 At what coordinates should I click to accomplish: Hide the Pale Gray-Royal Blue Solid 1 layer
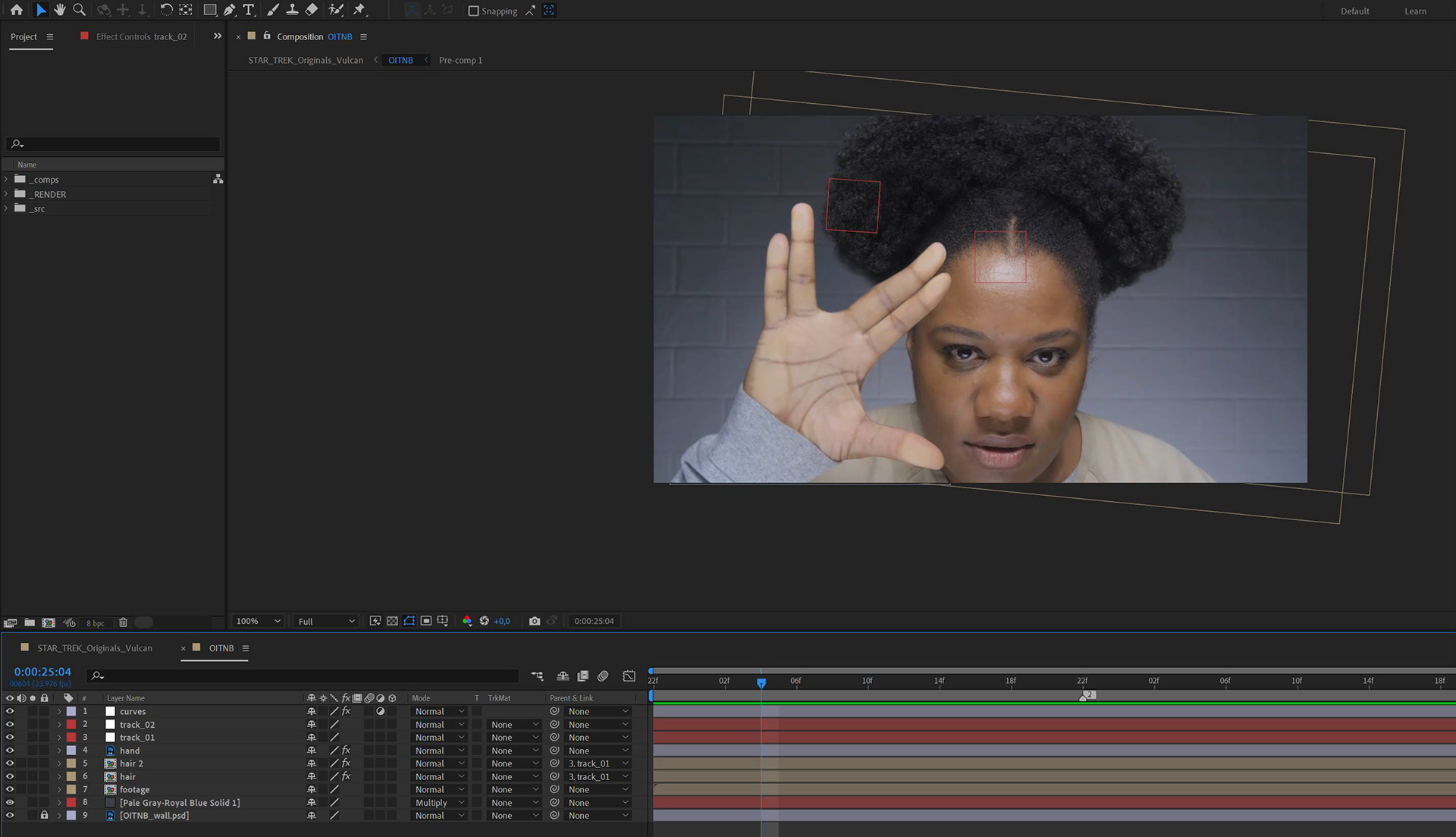[10, 802]
